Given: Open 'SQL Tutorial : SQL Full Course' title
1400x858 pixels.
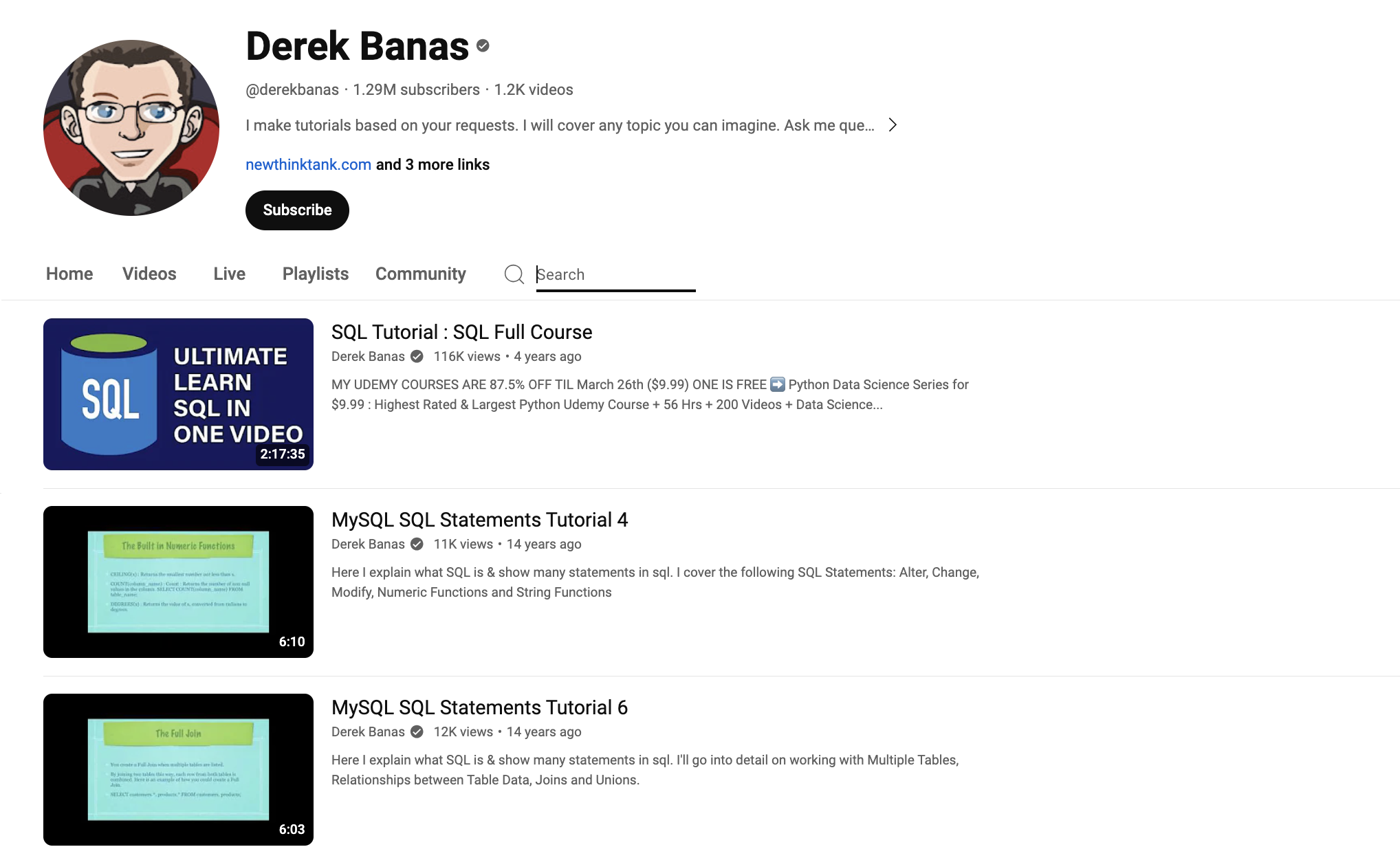Looking at the screenshot, I should (461, 332).
